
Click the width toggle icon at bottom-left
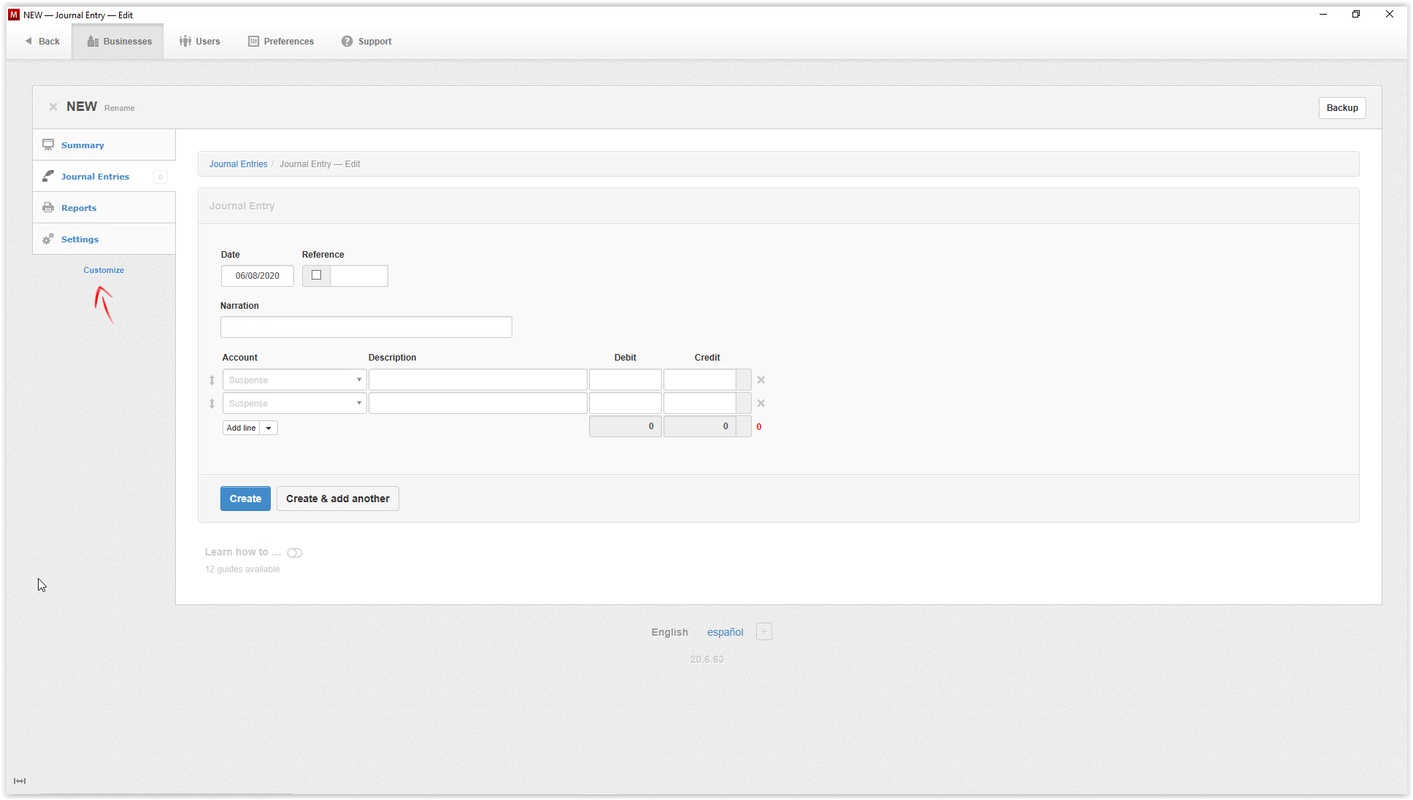(x=19, y=781)
